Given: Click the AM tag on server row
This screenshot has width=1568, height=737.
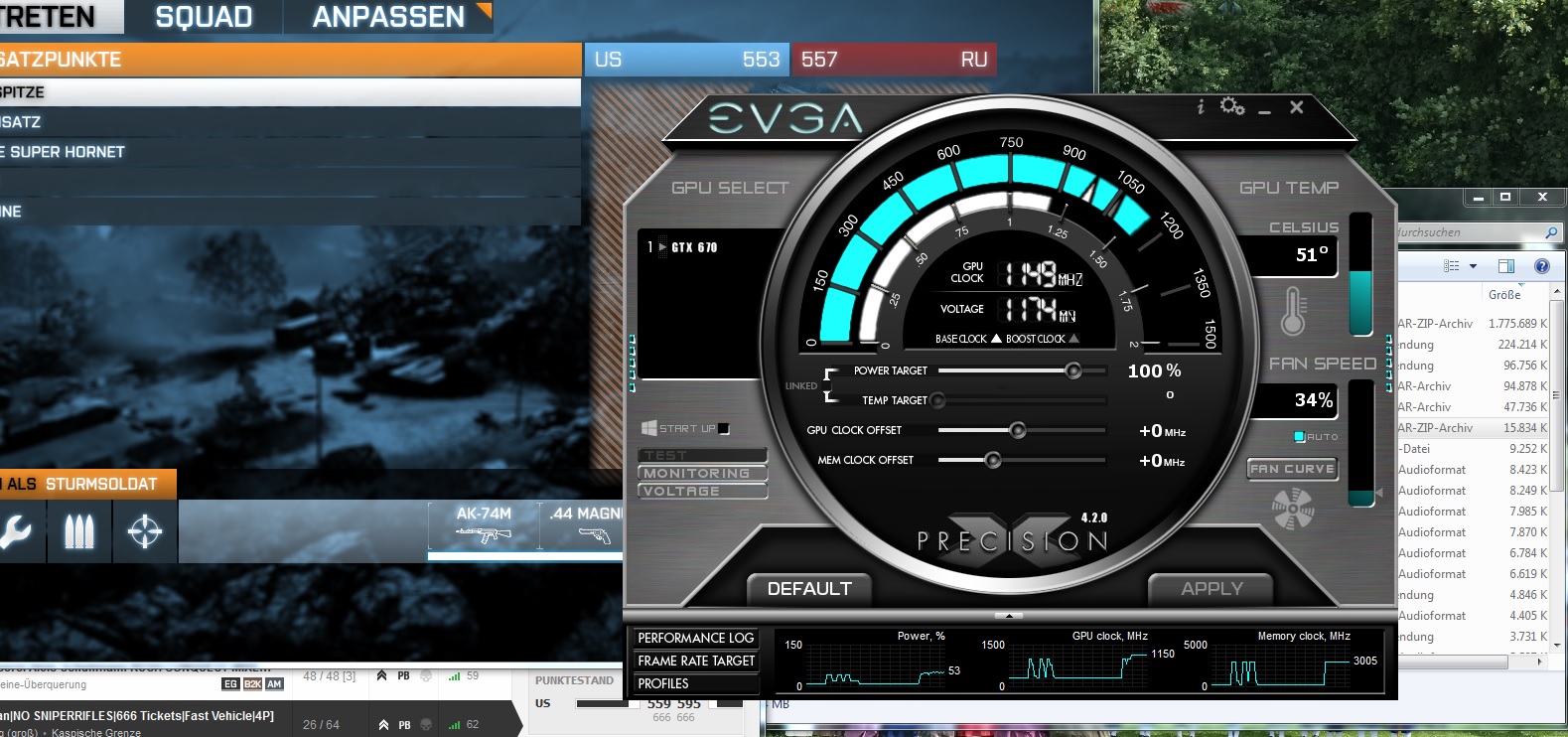Looking at the screenshot, I should [274, 683].
